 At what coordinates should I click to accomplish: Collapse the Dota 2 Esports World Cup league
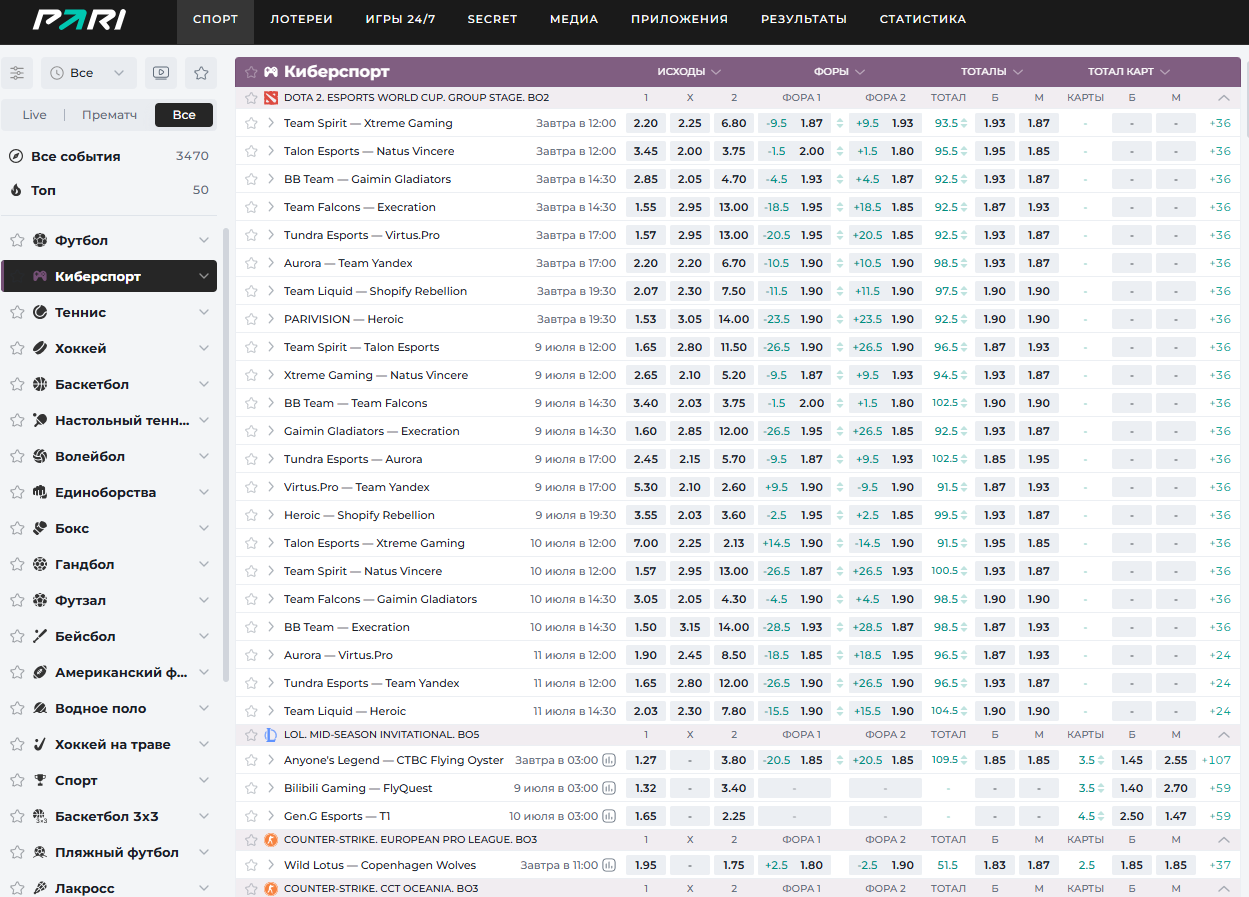click(x=1224, y=98)
